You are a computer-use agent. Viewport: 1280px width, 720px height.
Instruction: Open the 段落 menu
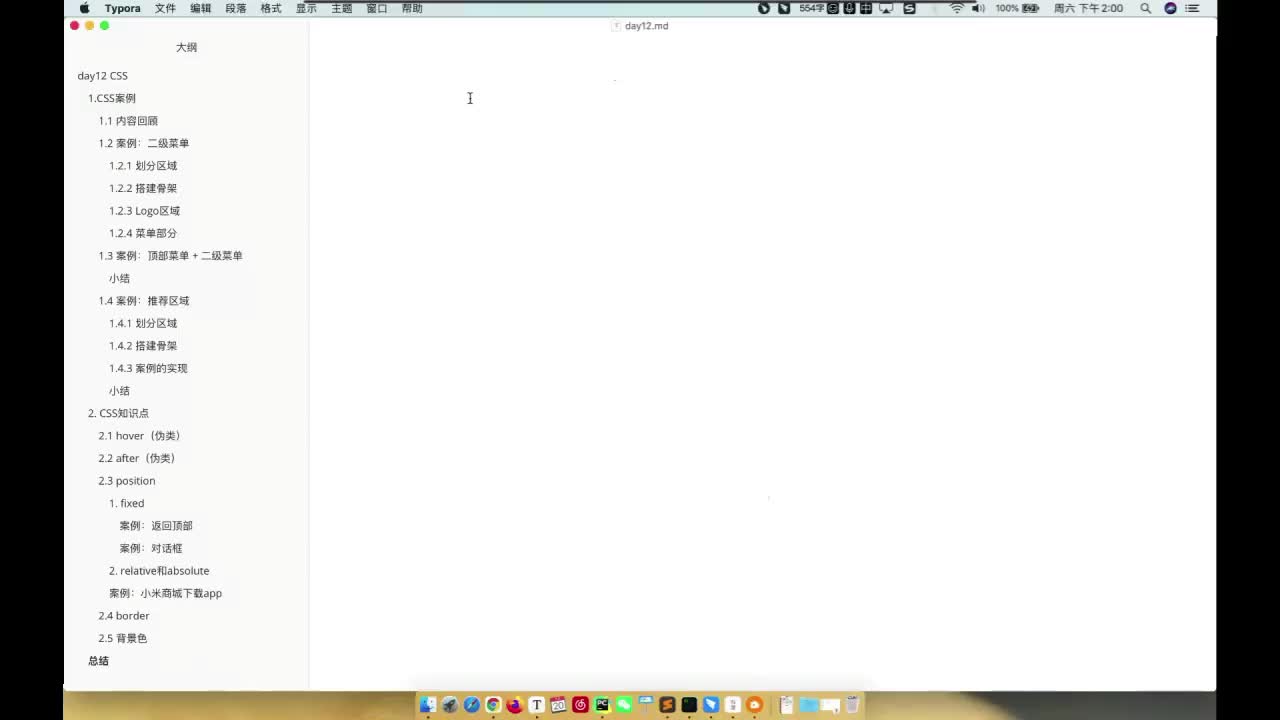click(x=236, y=8)
